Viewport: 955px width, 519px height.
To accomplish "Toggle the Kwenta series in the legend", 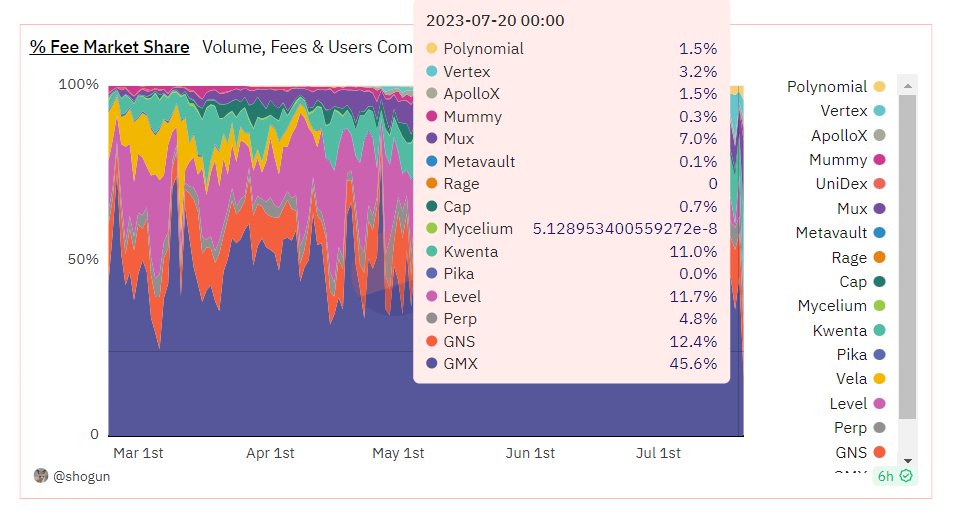I will point(838,330).
